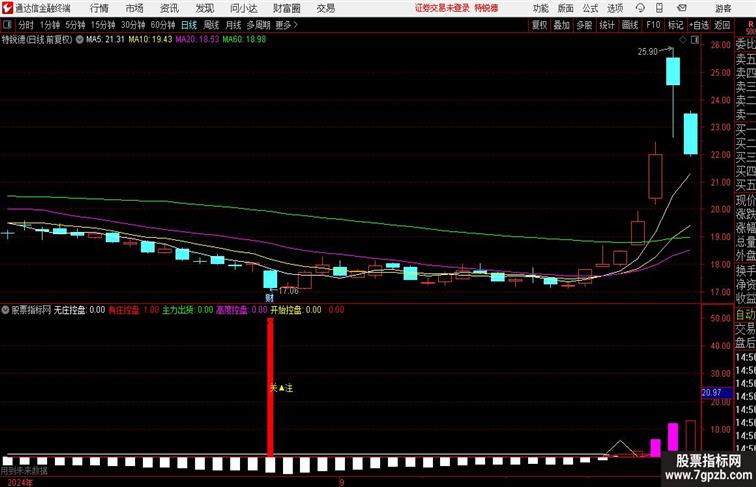756x487 pixels.
Task: Click the 返回 back button
Action: pyautogui.click(x=722, y=25)
